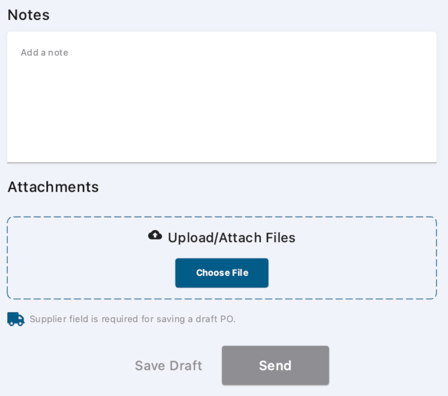Viewport: 448px width, 396px height.
Task: Select the gray Send button label
Action: tap(275, 366)
